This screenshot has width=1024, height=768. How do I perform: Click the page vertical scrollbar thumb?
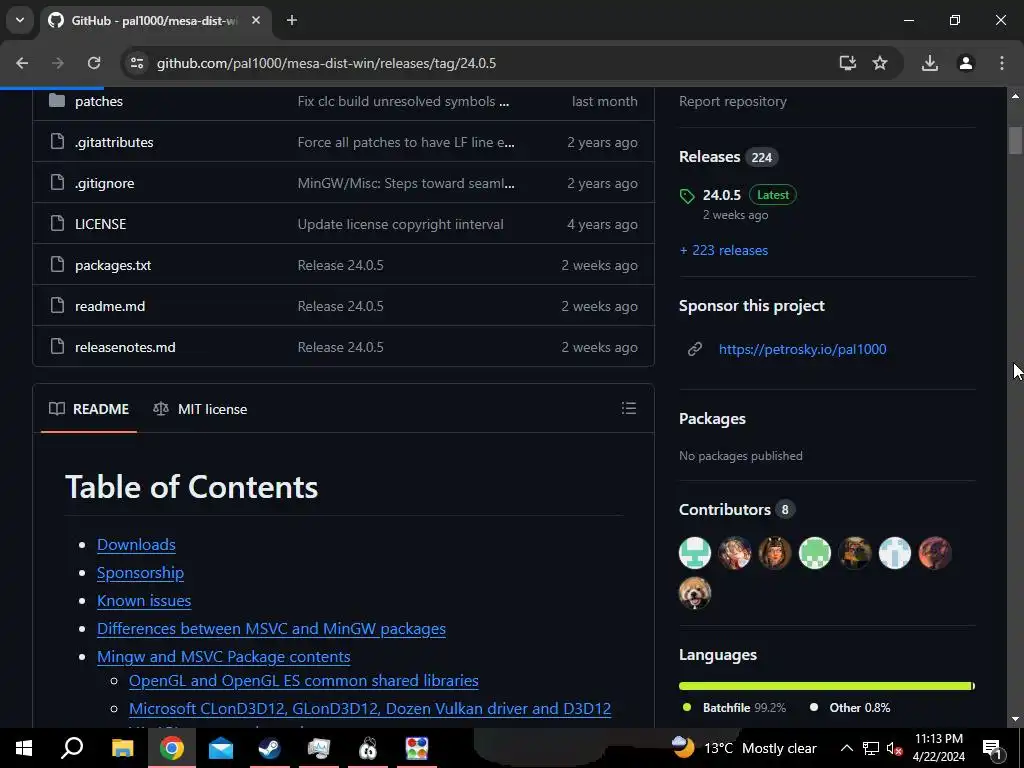click(x=1015, y=140)
